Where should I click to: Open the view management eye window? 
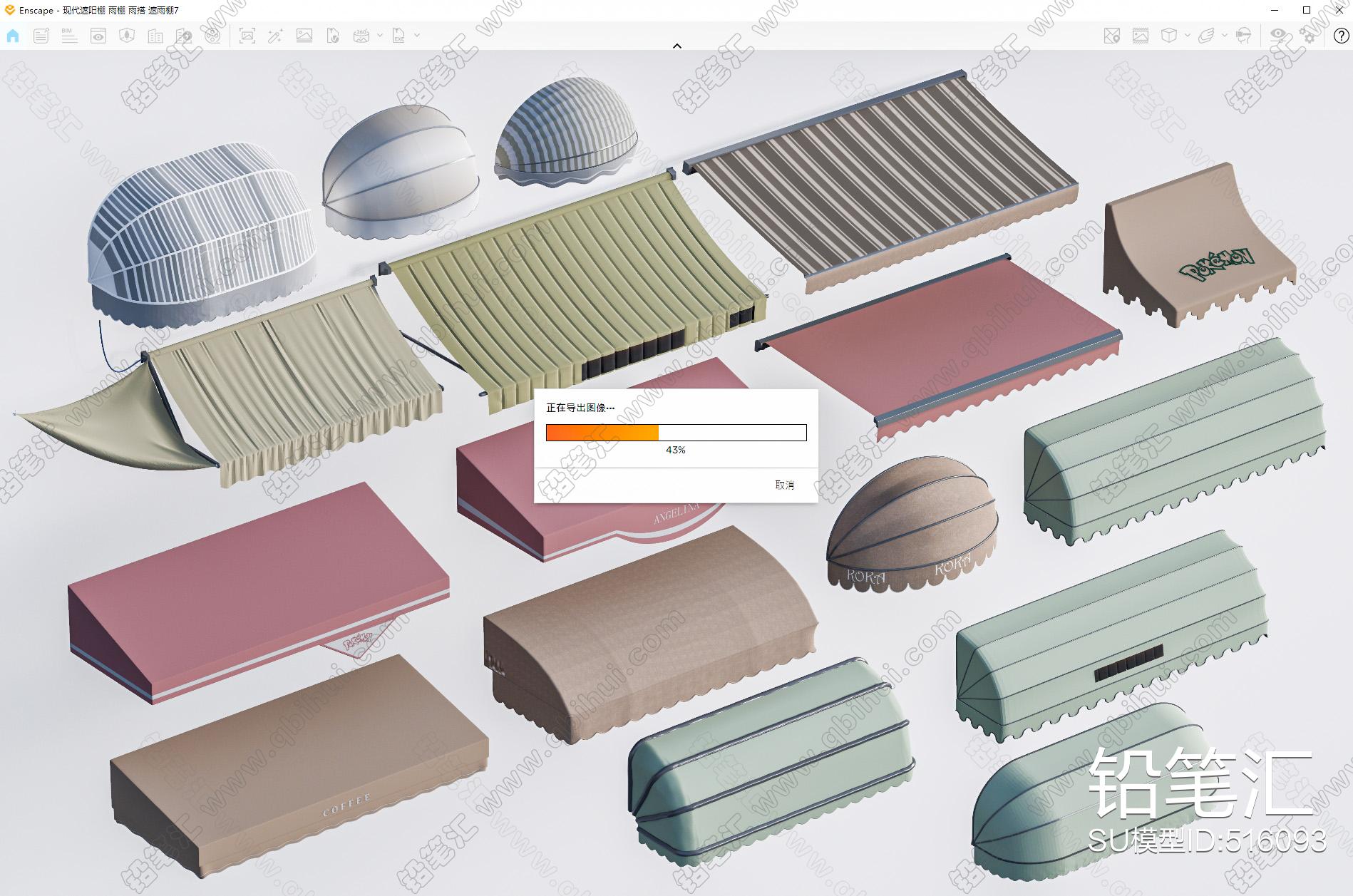pyautogui.click(x=98, y=36)
